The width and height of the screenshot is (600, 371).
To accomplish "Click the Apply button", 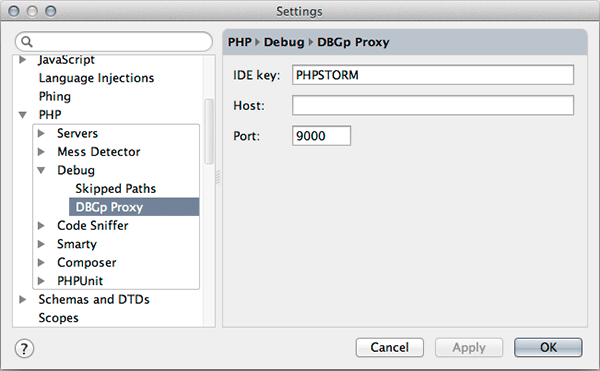I will tap(469, 347).
